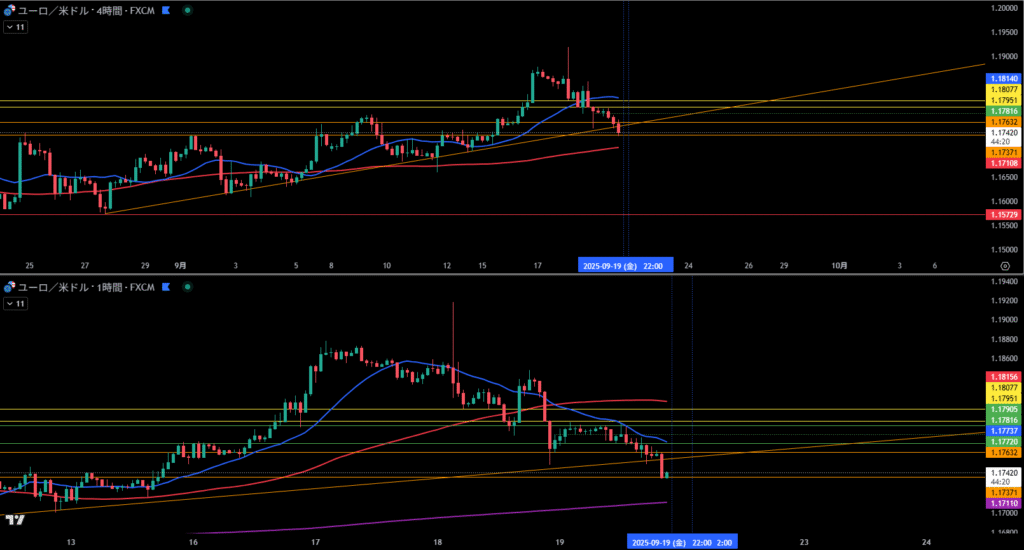Click the 10月 label on the 4時間 time axis
Viewport: 1024px width, 550px height.
tap(840, 266)
